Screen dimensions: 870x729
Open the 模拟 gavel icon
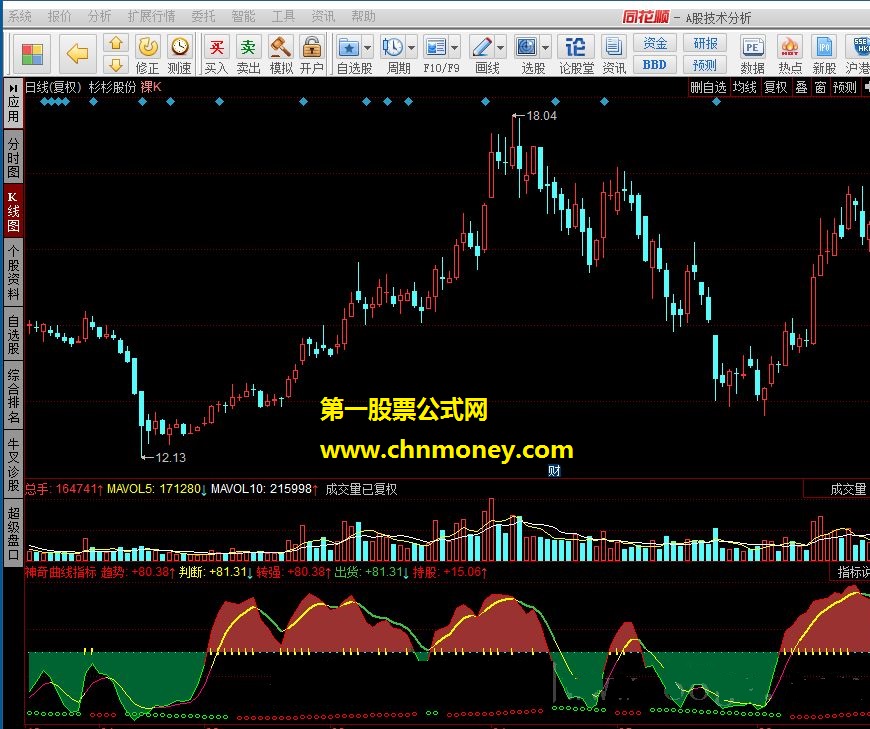(x=280, y=47)
